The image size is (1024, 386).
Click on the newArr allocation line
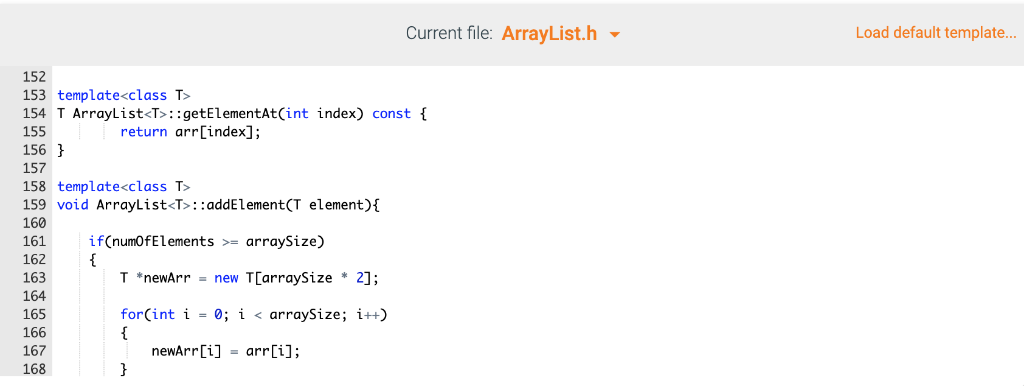pos(249,278)
